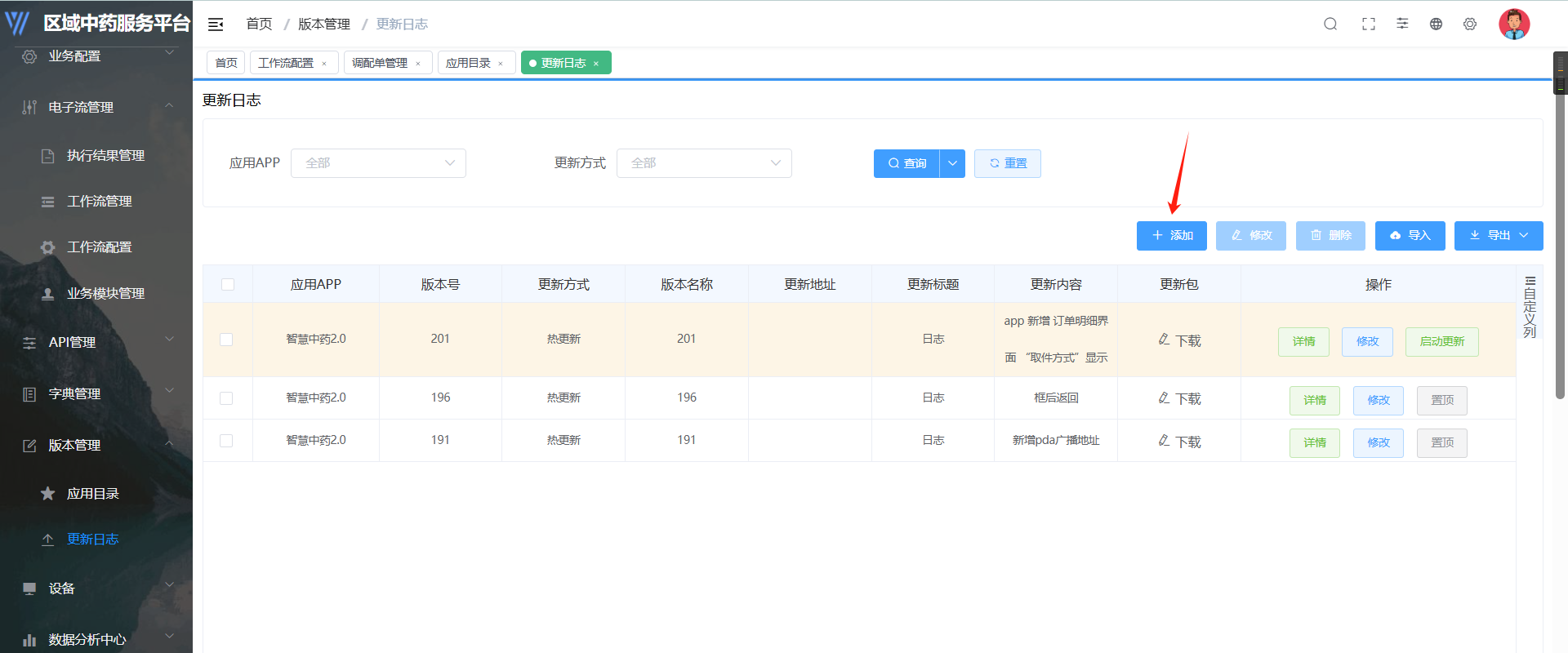The image size is (1568, 653).
Task: Expand the 字典管理 sidebar menu
Action: coord(96,393)
